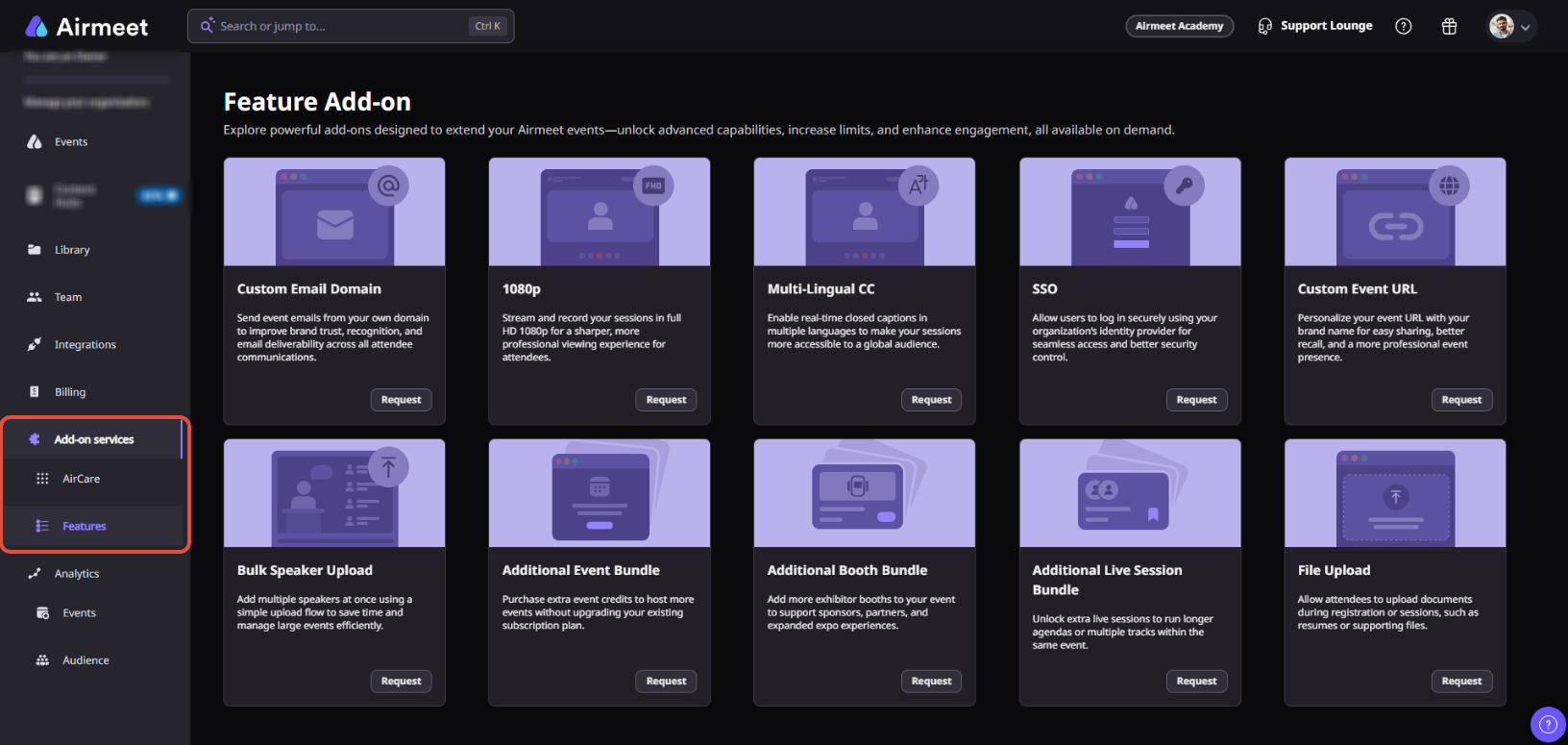This screenshot has height=745, width=1568.
Task: Select Features under Add-on services
Action: tap(85, 526)
